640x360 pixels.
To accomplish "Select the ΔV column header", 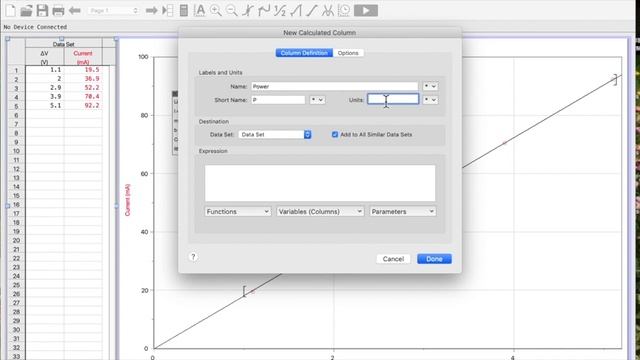I will [44, 57].
